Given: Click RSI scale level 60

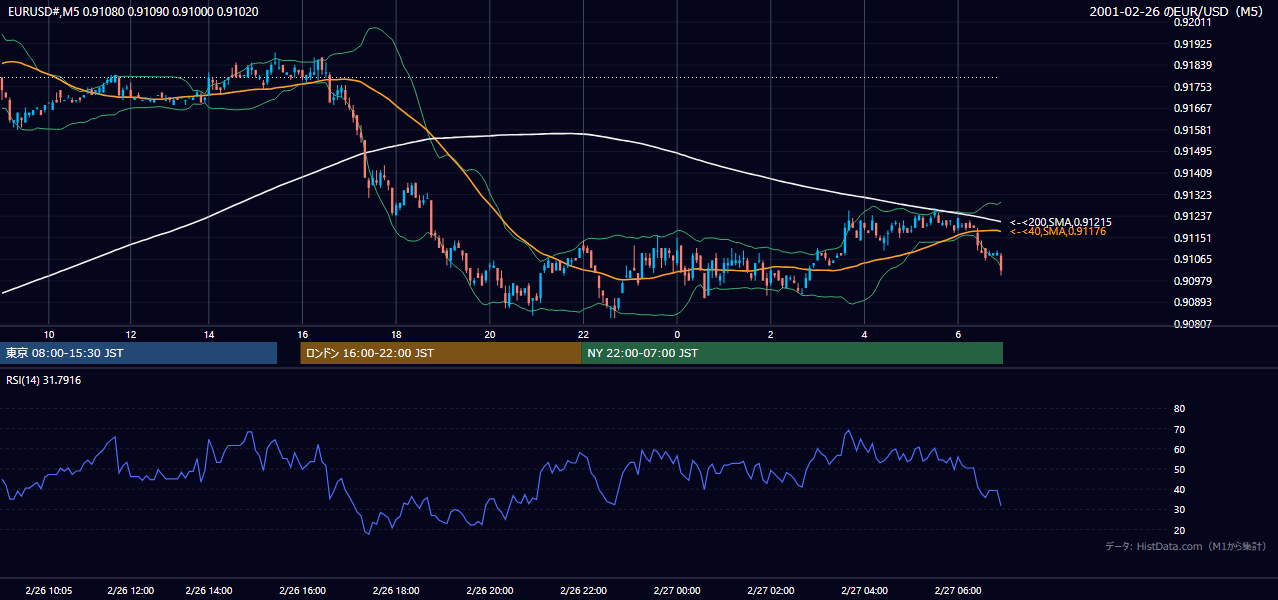Looking at the screenshot, I should (1179, 449).
